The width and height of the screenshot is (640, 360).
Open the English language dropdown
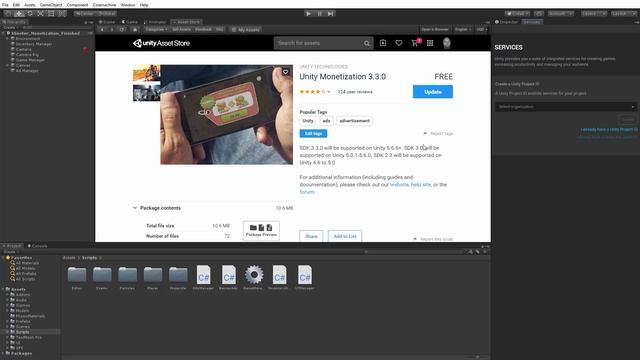(463, 29)
